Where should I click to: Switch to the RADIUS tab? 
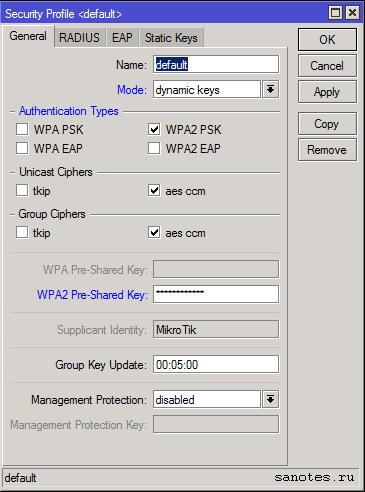tap(79, 37)
